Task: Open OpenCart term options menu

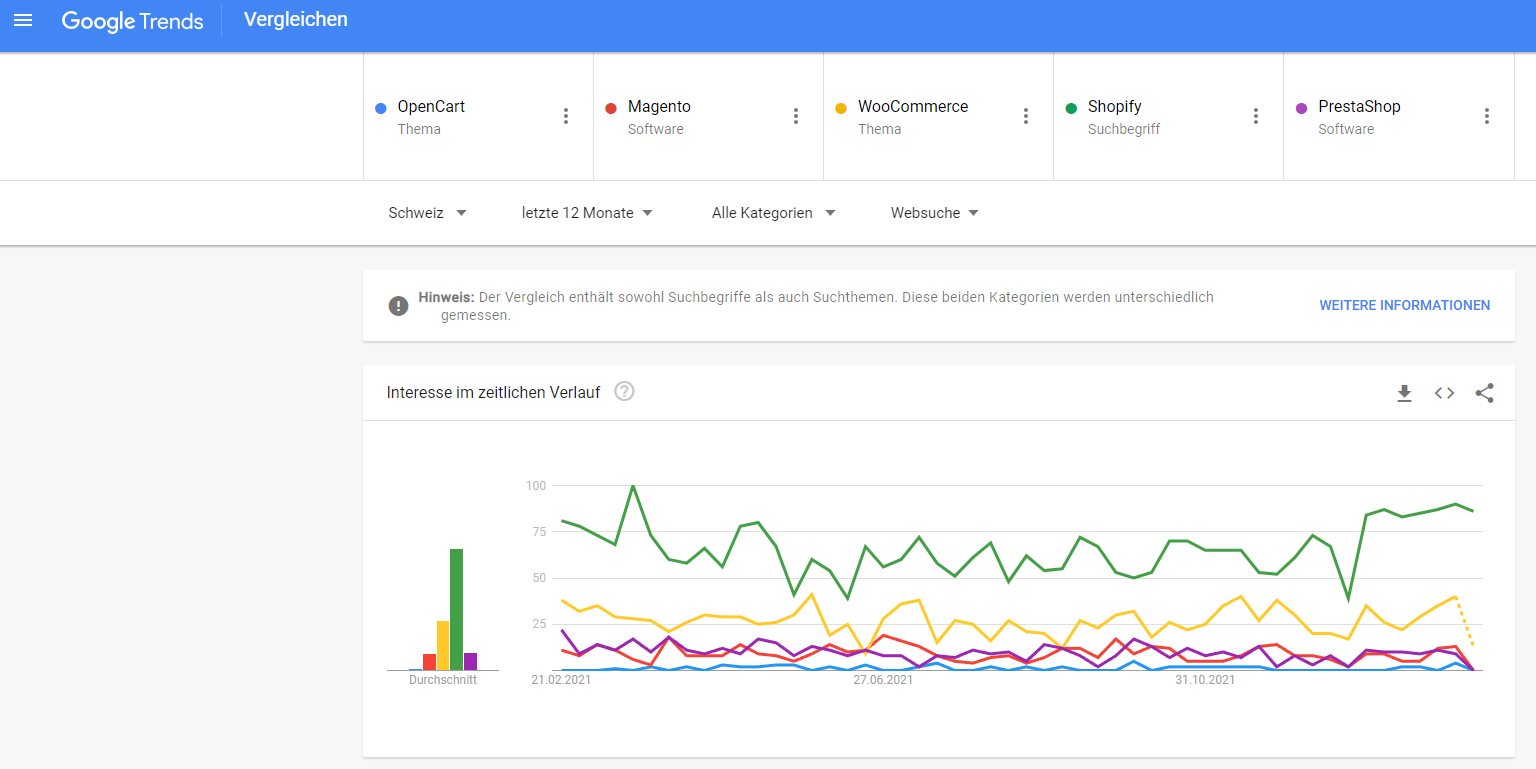Action: 566,116
